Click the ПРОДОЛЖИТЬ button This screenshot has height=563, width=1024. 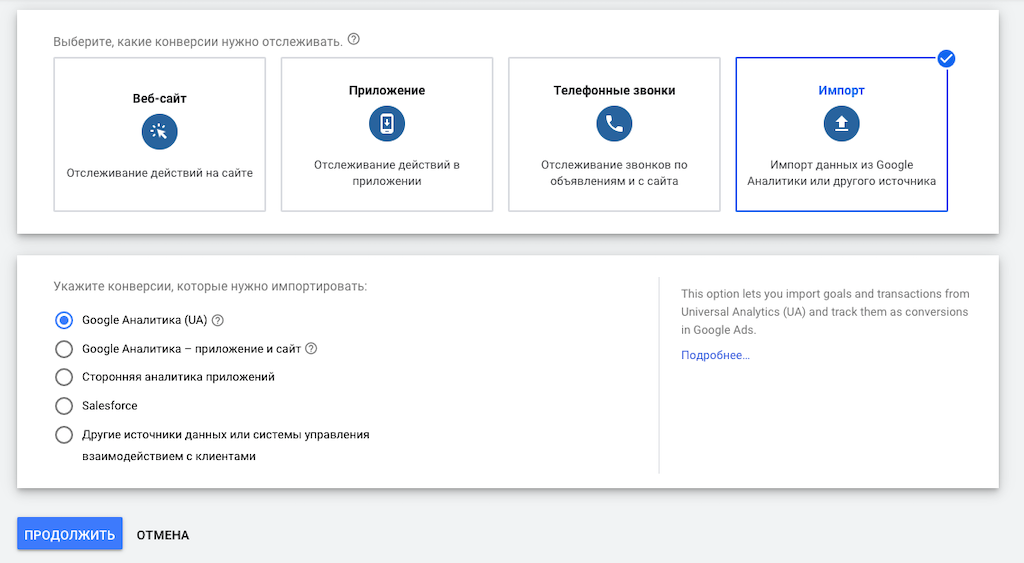[x=70, y=534]
